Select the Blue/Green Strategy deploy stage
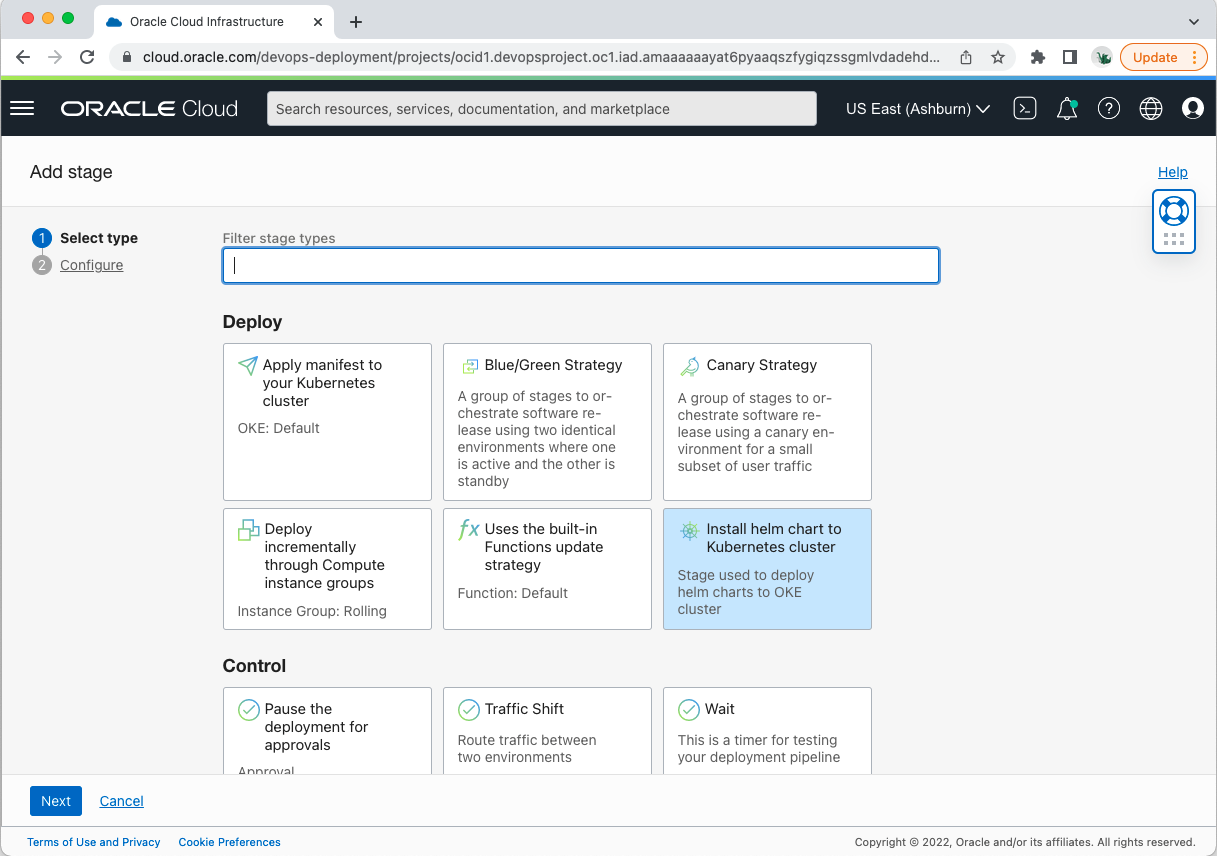1217x856 pixels. pyautogui.click(x=547, y=421)
